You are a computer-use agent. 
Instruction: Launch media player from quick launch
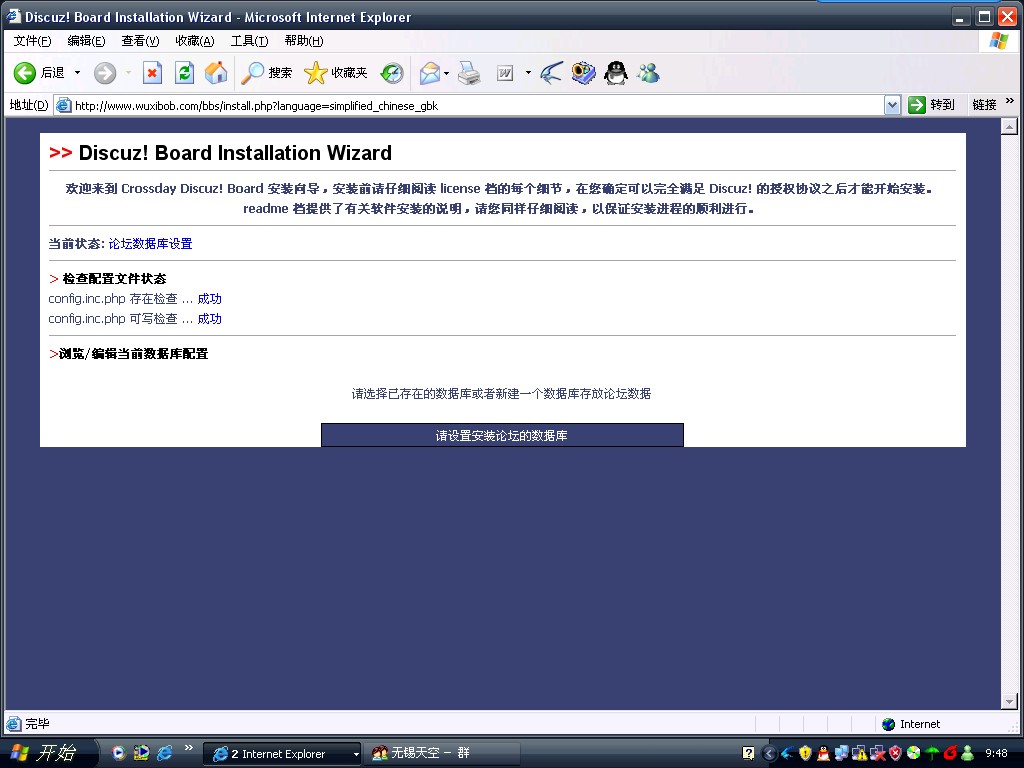(118, 753)
